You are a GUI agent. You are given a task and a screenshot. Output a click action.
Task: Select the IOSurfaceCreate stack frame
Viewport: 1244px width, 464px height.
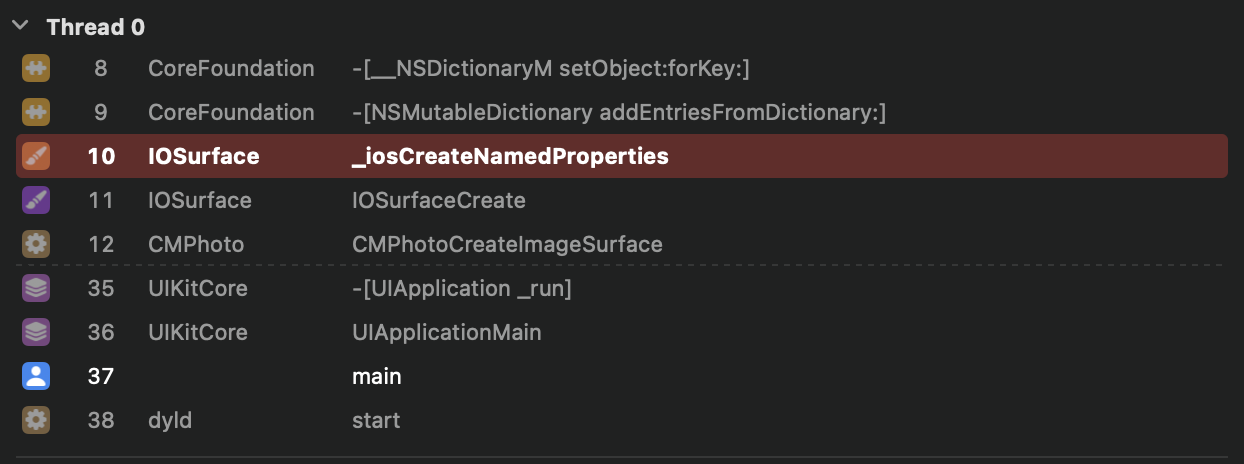(x=622, y=201)
